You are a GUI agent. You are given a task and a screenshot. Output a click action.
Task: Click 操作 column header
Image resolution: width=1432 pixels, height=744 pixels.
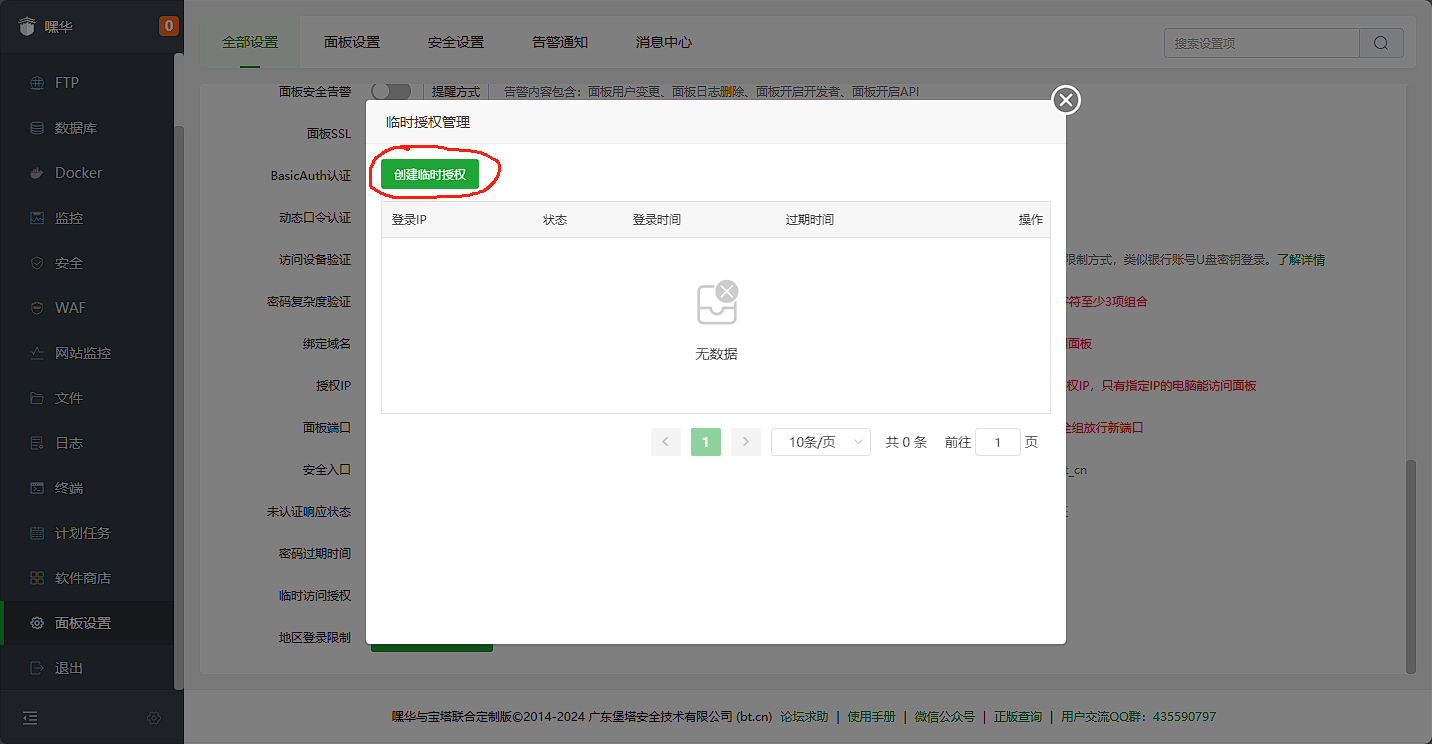pyautogui.click(x=1031, y=220)
